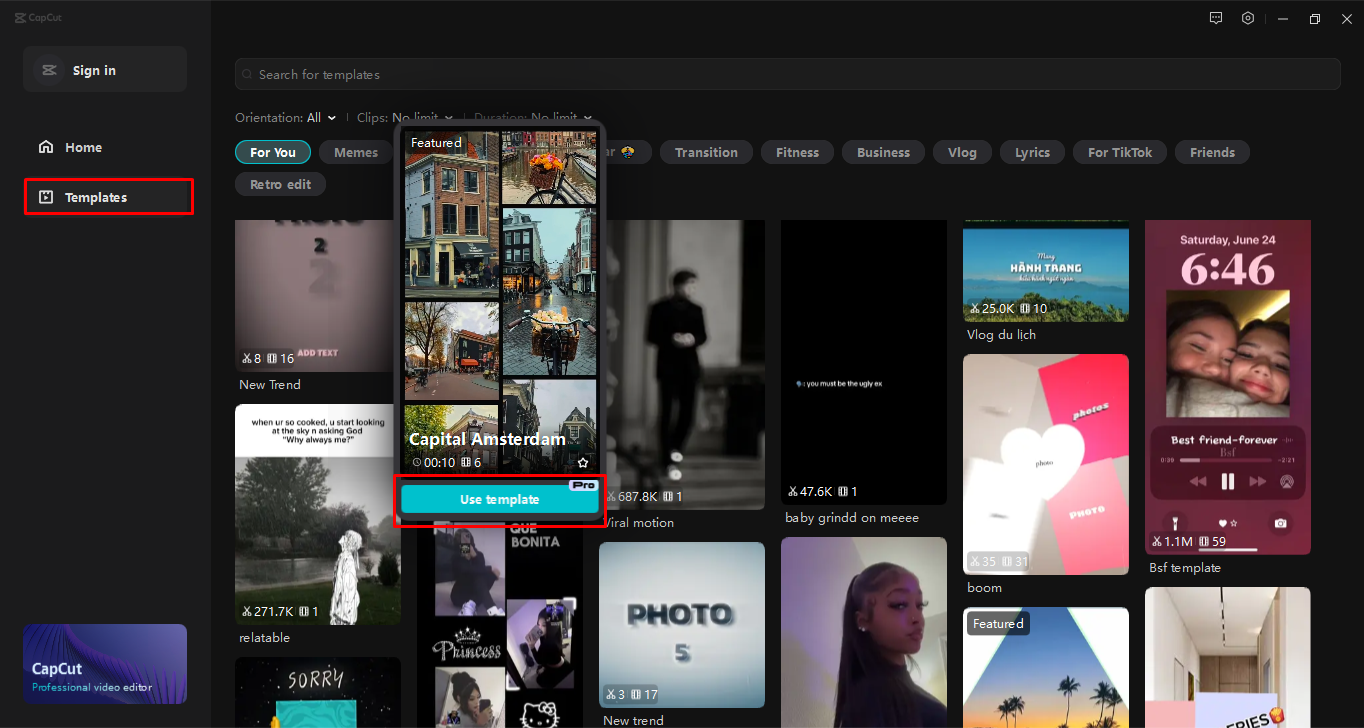This screenshot has height=728, width=1364.
Task: Click the search magnifier icon
Action: point(246,74)
